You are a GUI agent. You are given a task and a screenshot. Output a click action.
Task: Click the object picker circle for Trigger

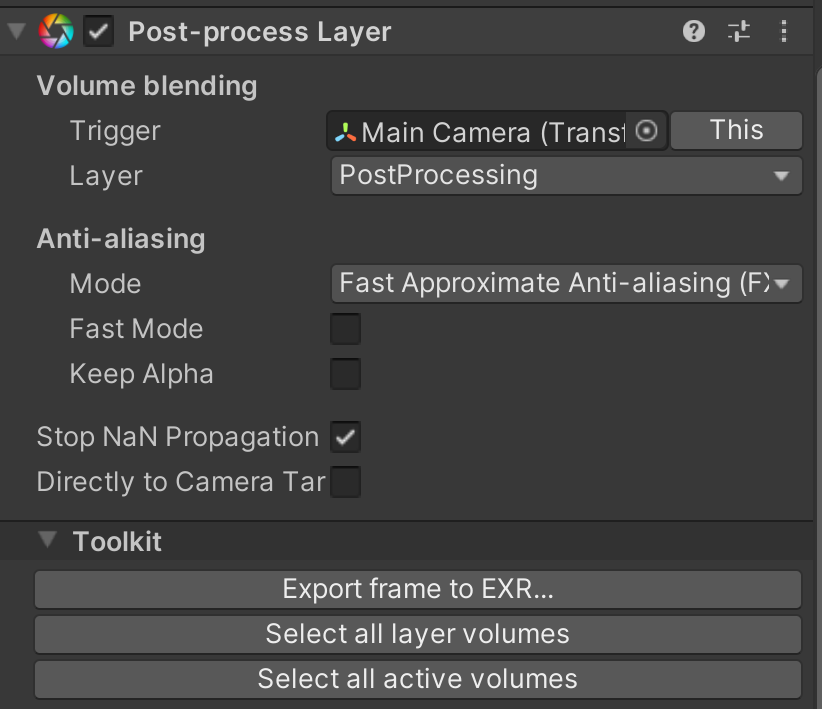647,131
